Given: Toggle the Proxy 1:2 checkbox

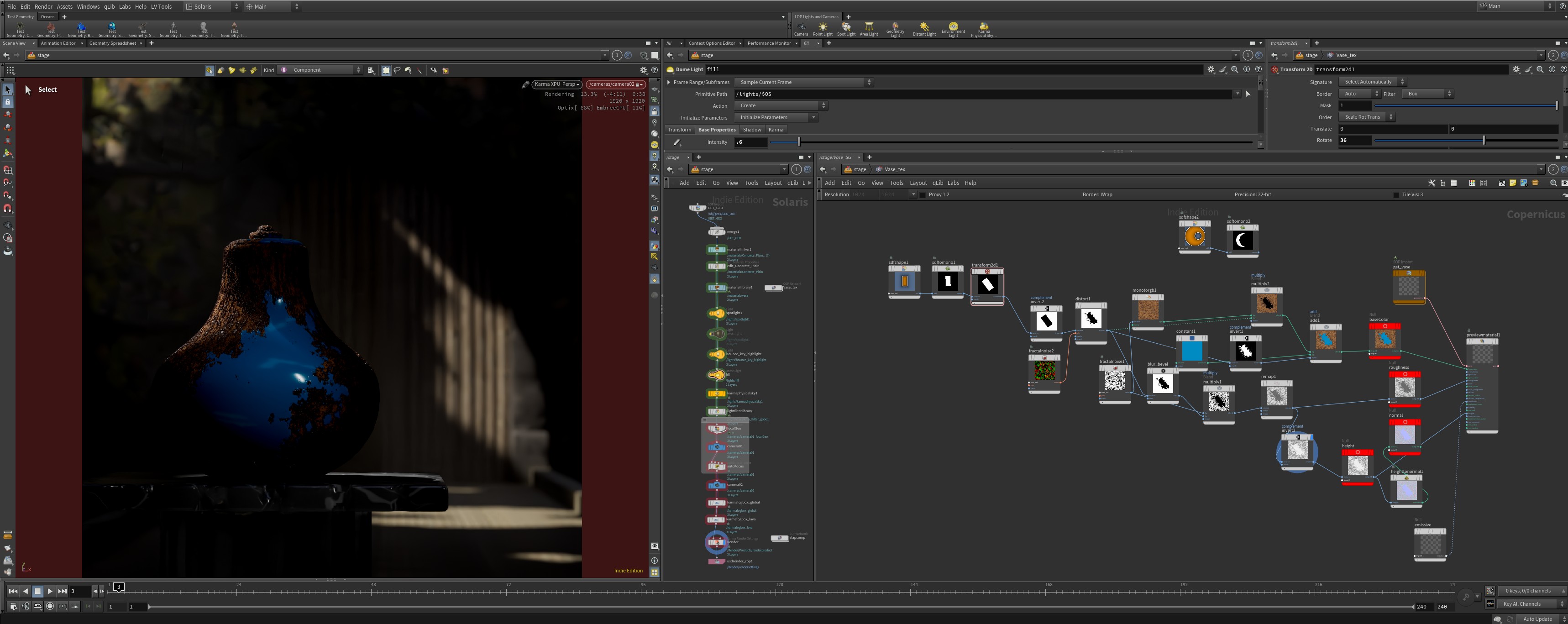Looking at the screenshot, I should tap(923, 195).
